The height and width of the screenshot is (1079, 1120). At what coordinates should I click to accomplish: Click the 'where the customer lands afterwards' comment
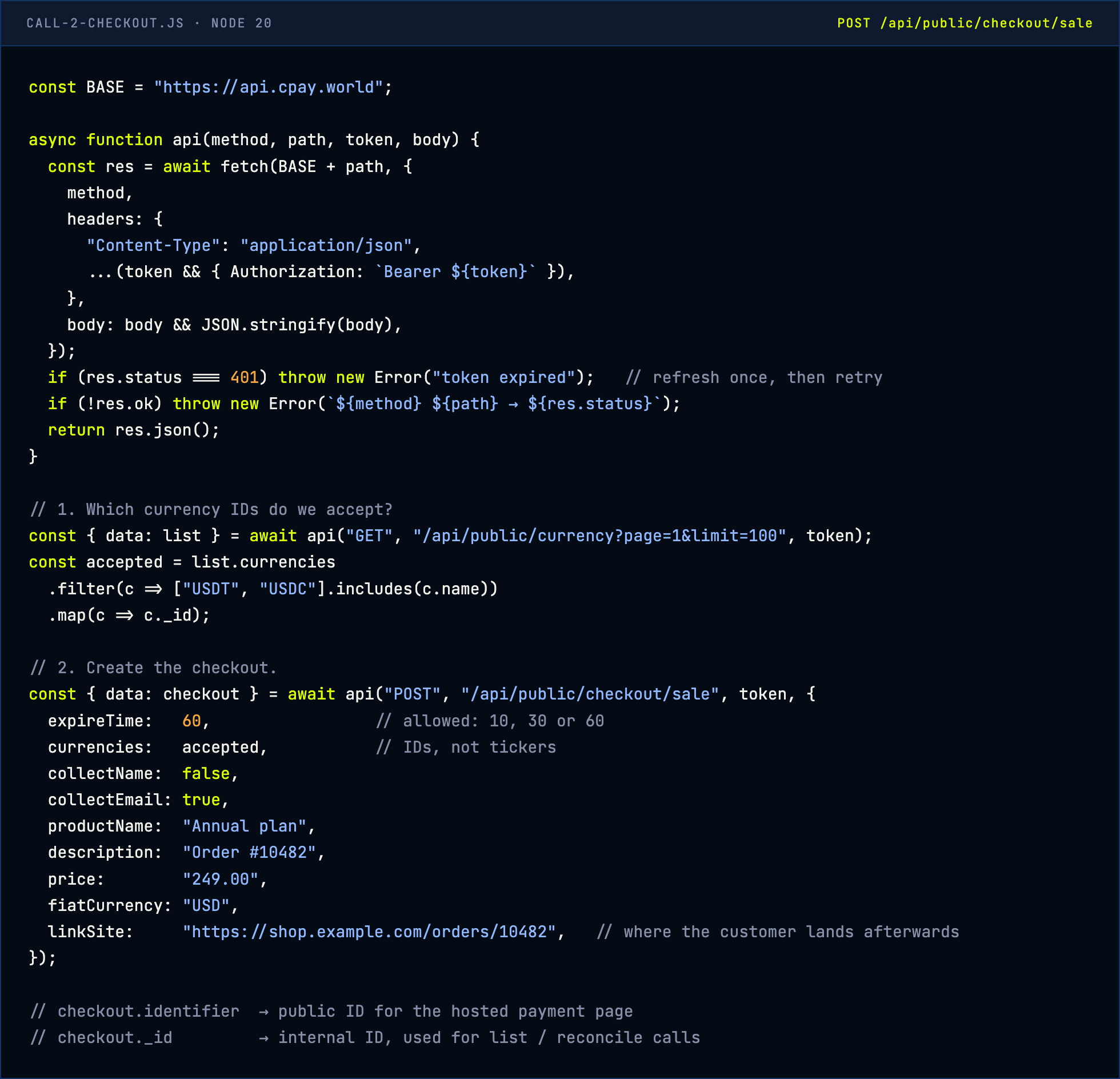pos(778,932)
